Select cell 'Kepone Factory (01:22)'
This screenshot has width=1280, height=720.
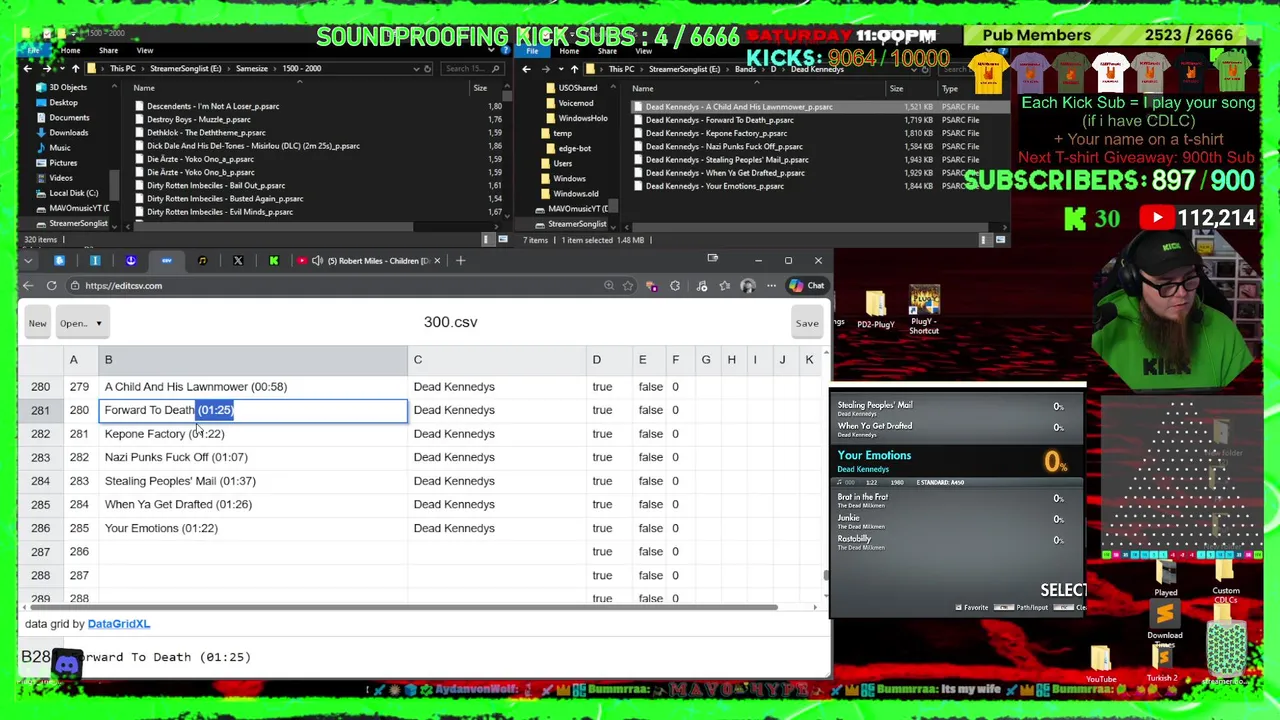point(252,434)
